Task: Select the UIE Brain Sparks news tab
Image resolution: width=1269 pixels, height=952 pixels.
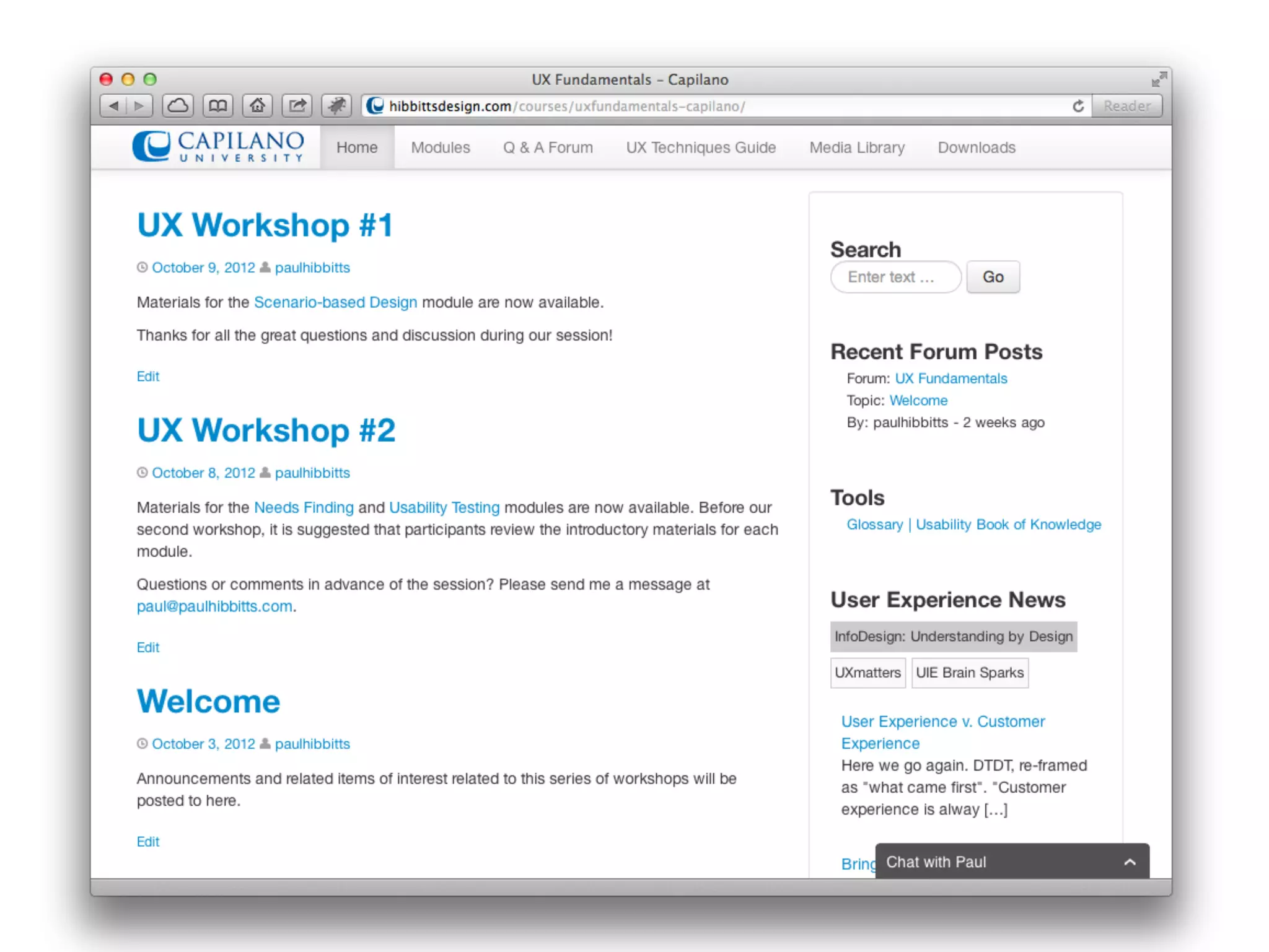Action: (970, 673)
